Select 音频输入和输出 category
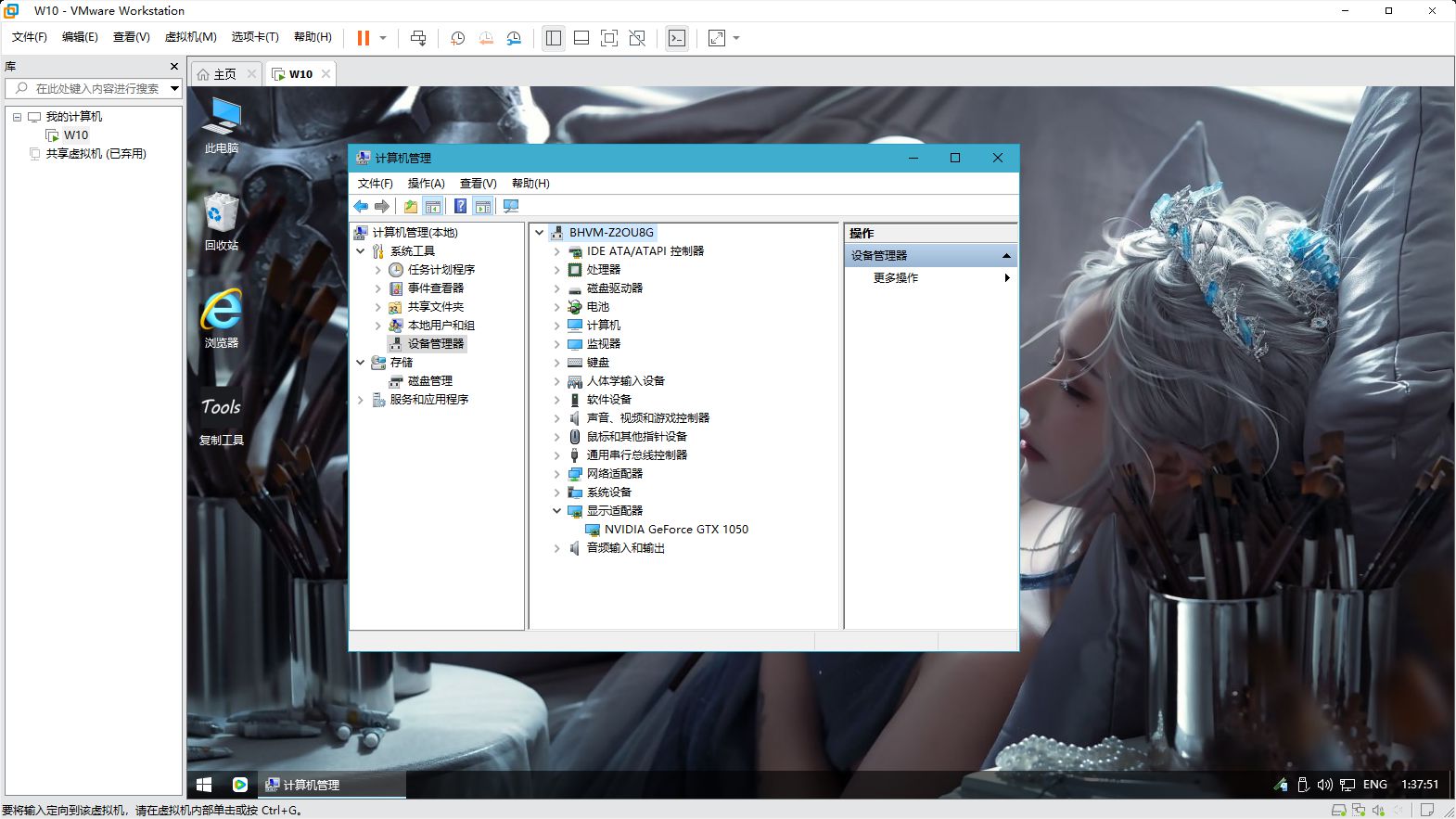 [626, 548]
